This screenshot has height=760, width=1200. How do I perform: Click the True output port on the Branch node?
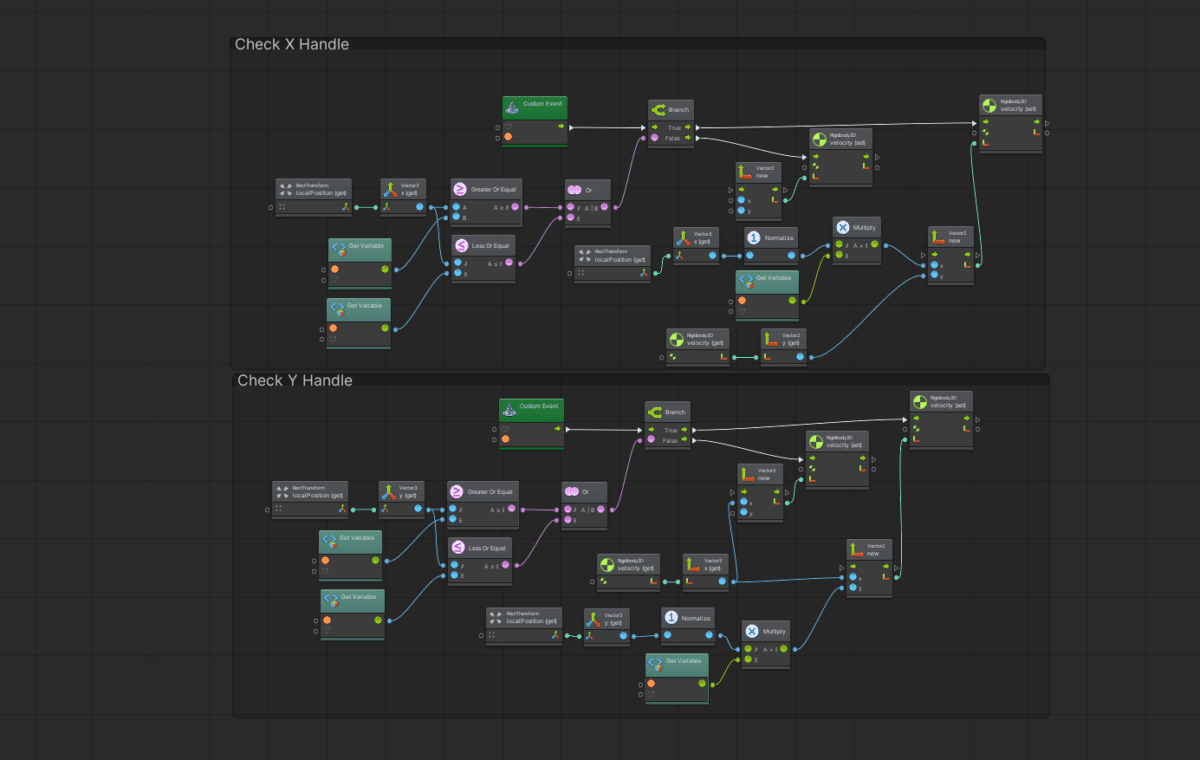pos(688,128)
